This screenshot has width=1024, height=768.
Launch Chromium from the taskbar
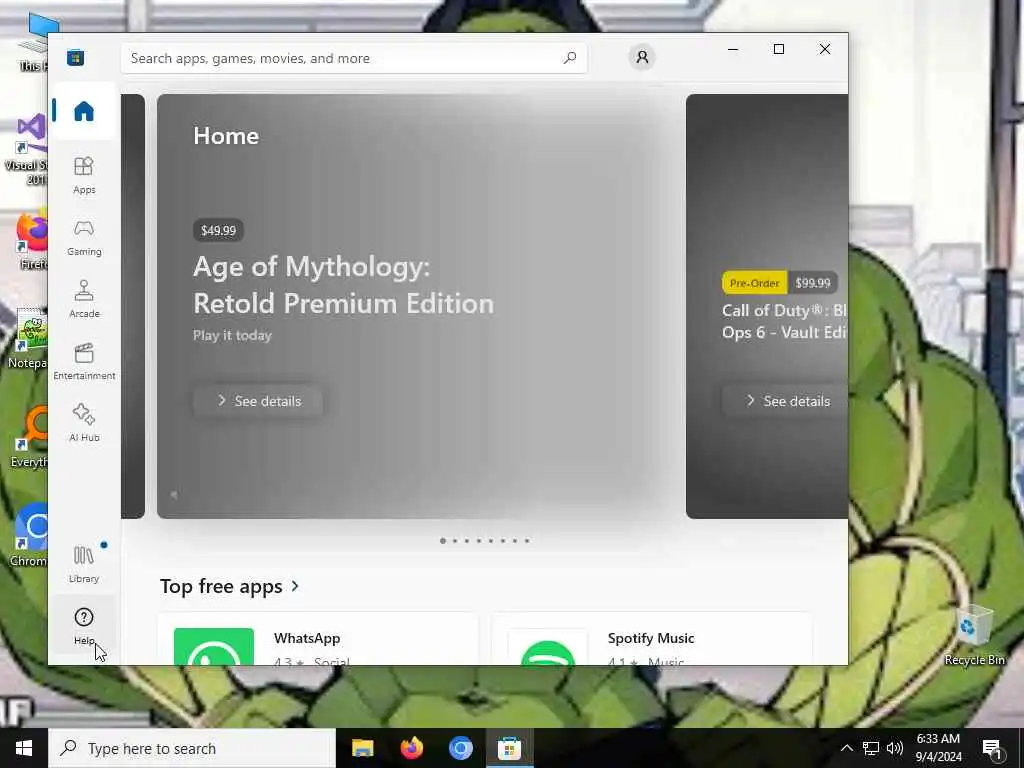460,748
